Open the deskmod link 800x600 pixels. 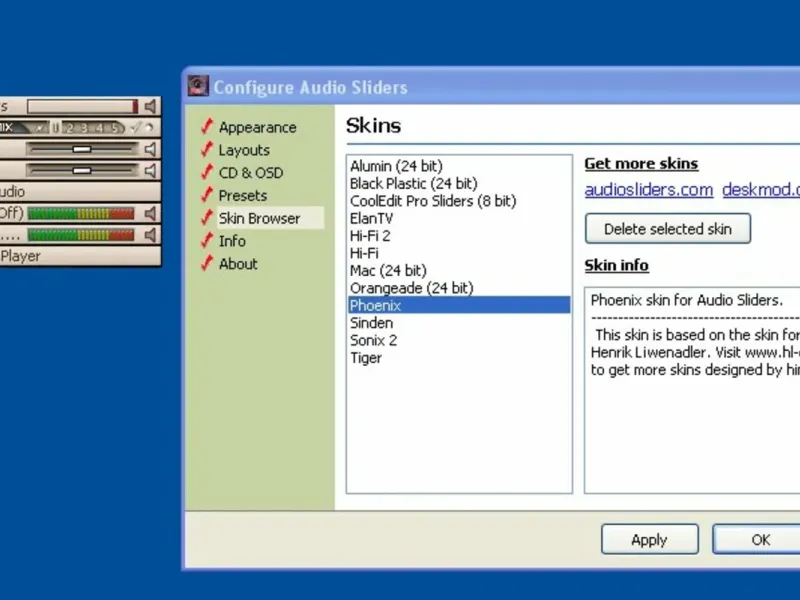(761, 190)
